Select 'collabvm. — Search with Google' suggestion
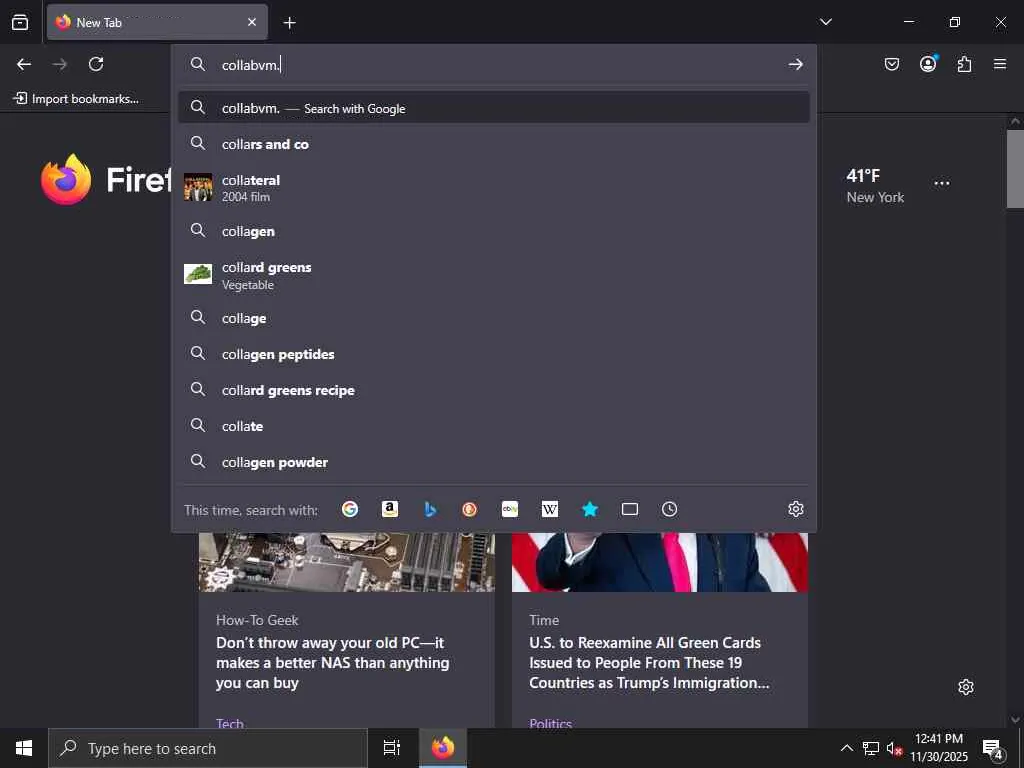Viewport: 1024px width, 768px height. 494,108
